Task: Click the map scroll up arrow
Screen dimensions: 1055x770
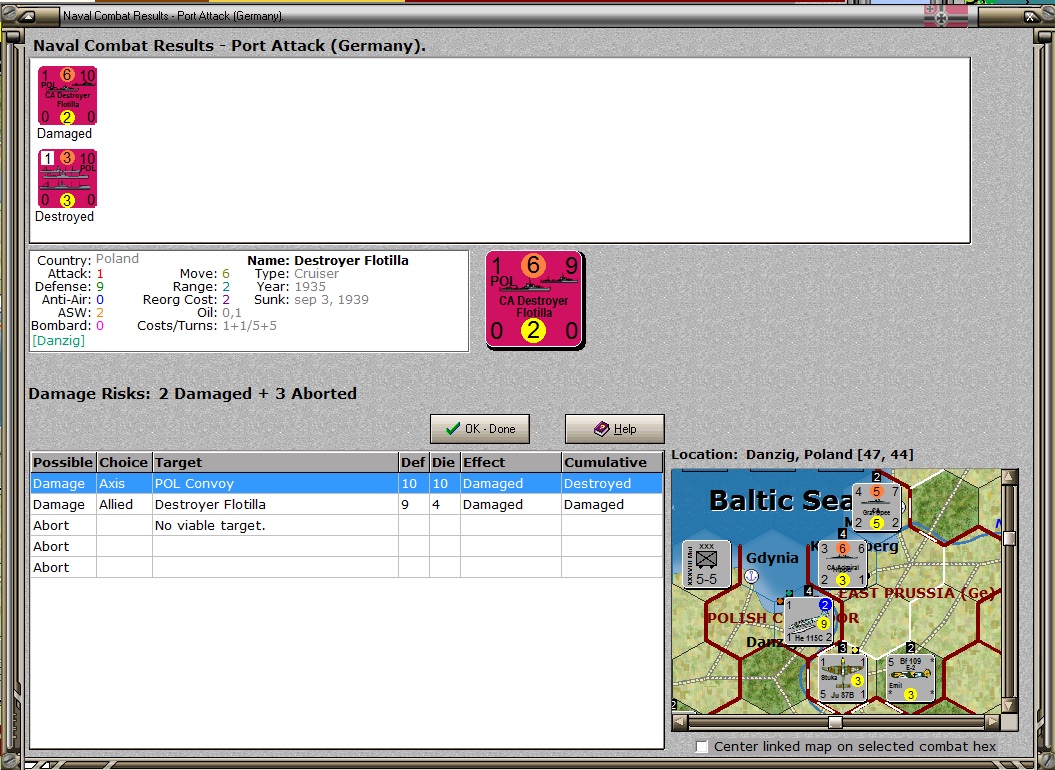Action: pos(1009,477)
